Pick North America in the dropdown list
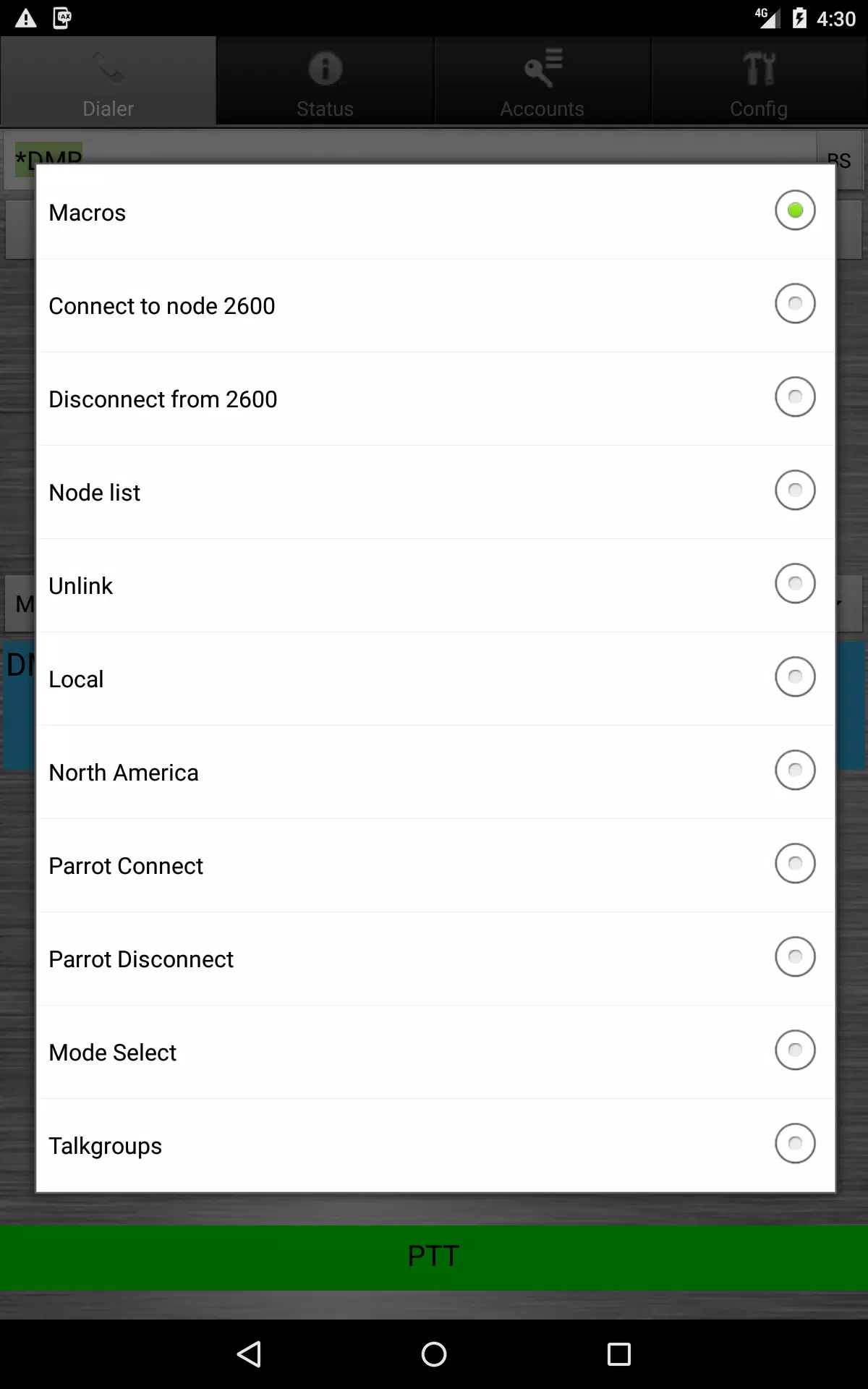Viewport: 868px width, 1389px height. 435,772
